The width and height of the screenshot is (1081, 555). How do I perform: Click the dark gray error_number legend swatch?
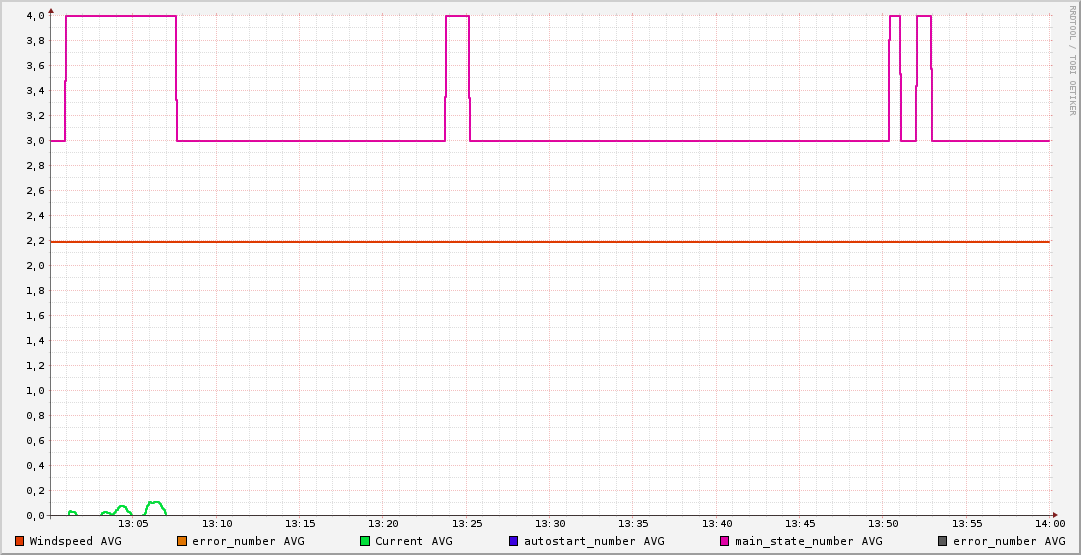[942, 541]
